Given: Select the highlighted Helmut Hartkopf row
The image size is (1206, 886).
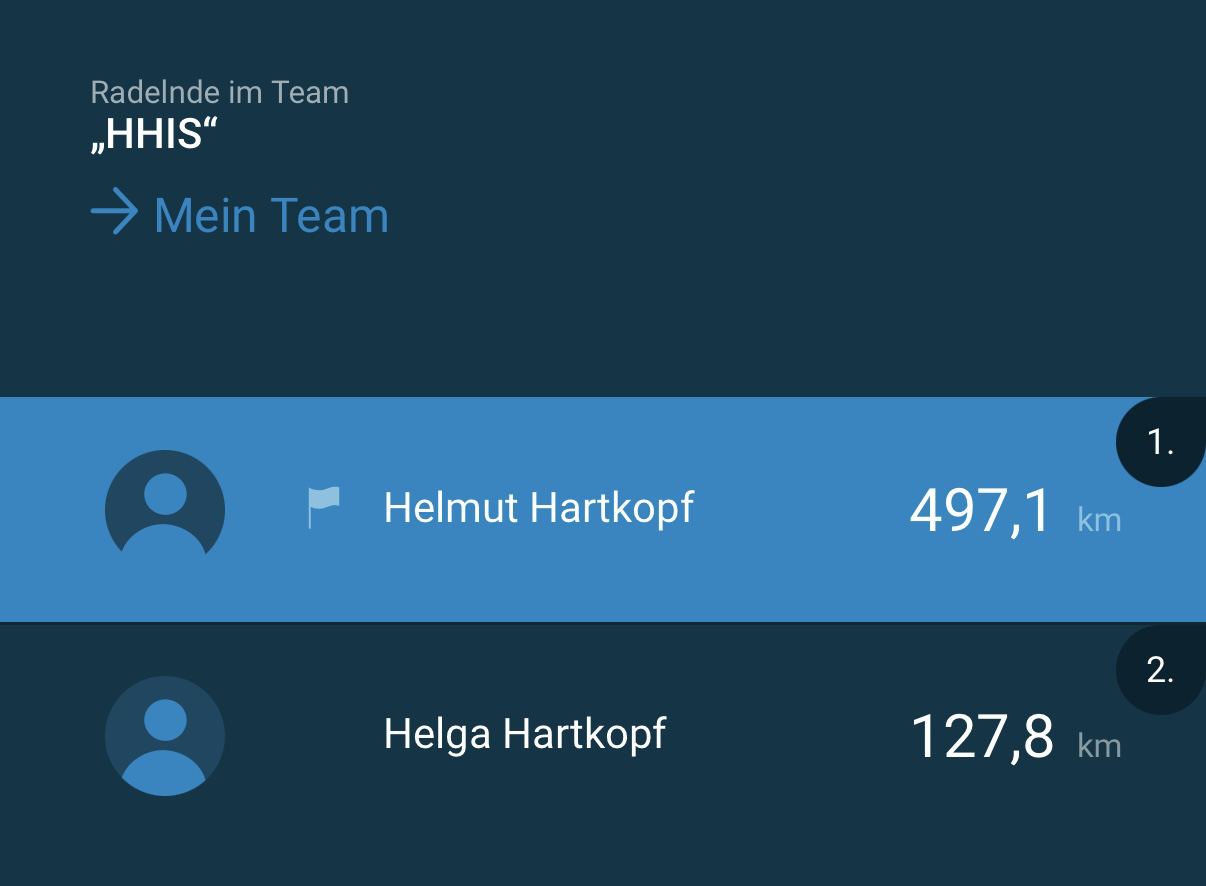Looking at the screenshot, I should (x=603, y=509).
